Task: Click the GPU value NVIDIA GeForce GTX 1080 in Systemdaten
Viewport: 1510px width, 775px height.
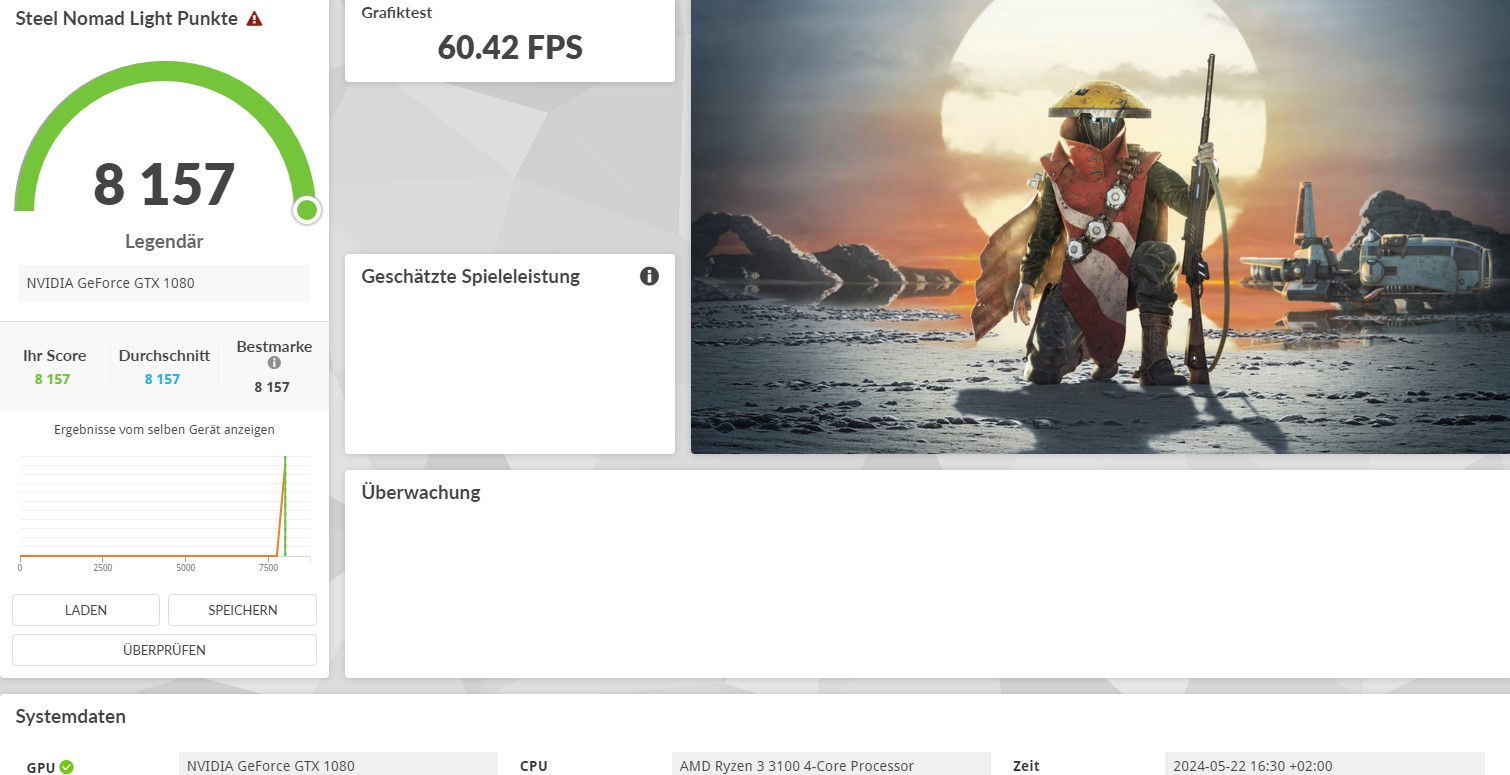Action: (338, 765)
